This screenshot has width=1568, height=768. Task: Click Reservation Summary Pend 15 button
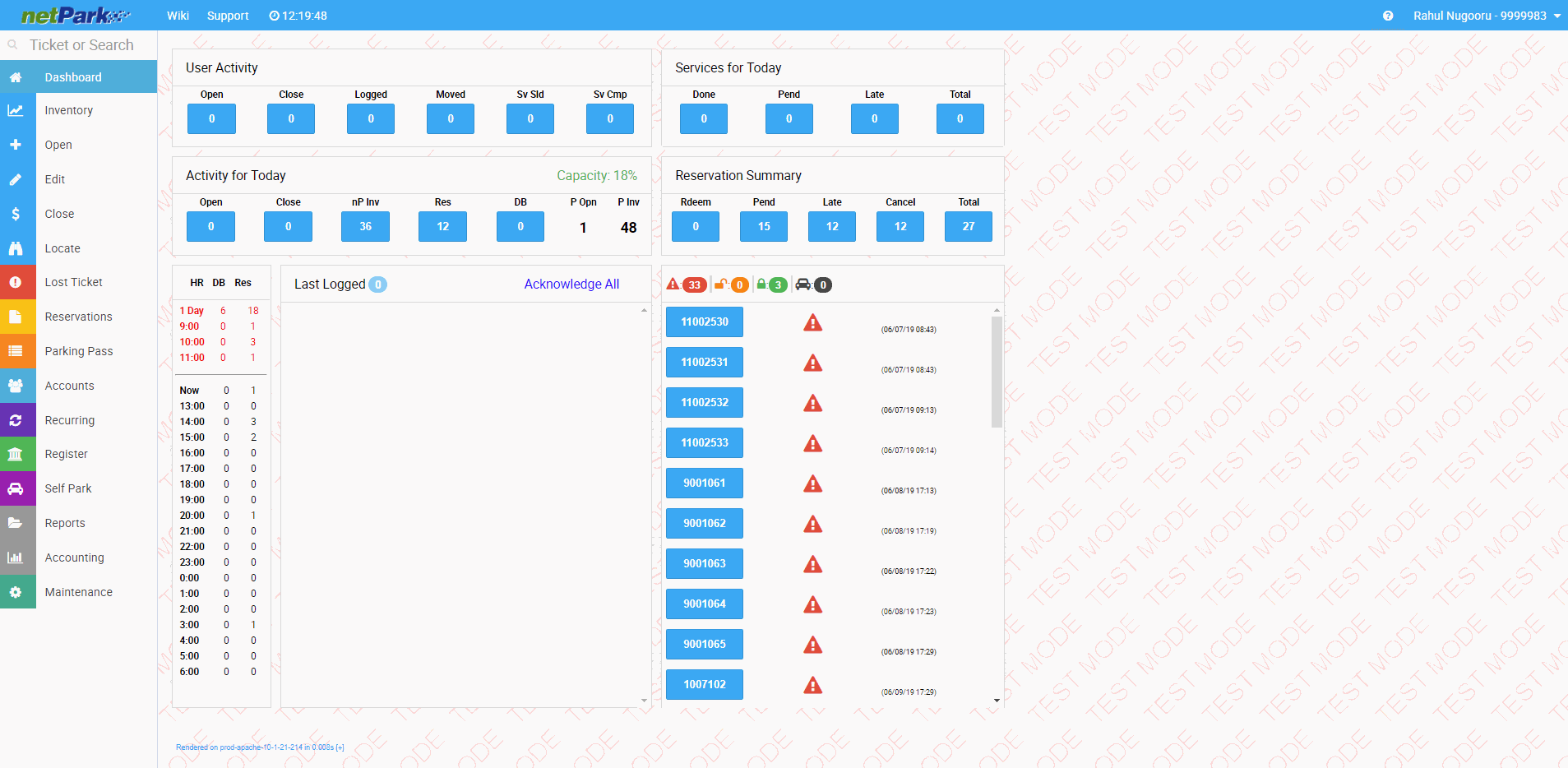coord(764,227)
